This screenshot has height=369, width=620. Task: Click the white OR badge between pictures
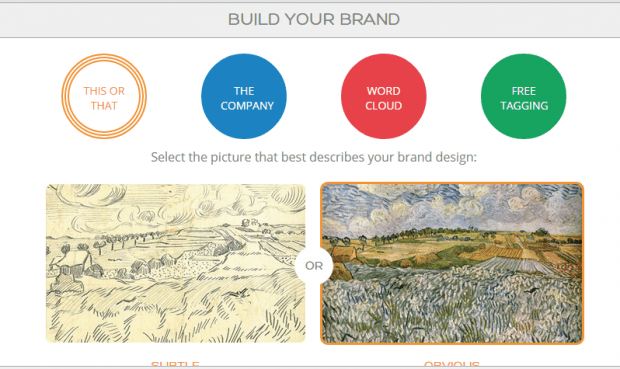[314, 266]
